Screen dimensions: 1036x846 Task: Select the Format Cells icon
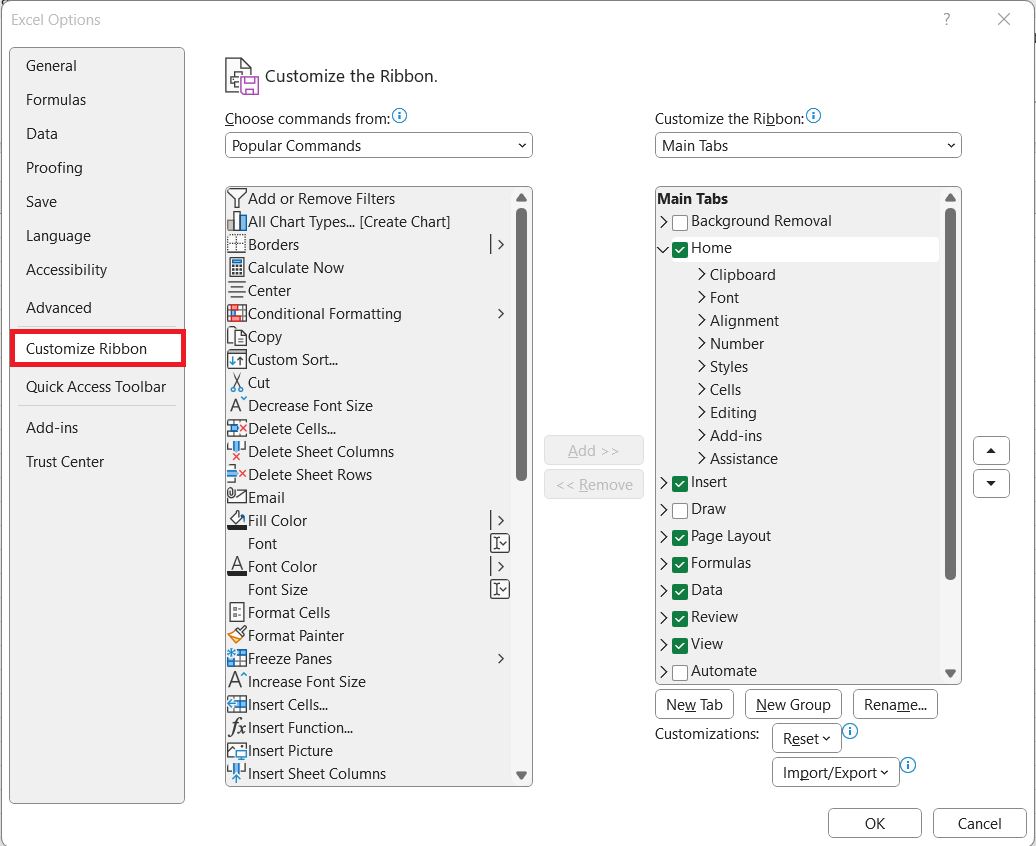(237, 612)
